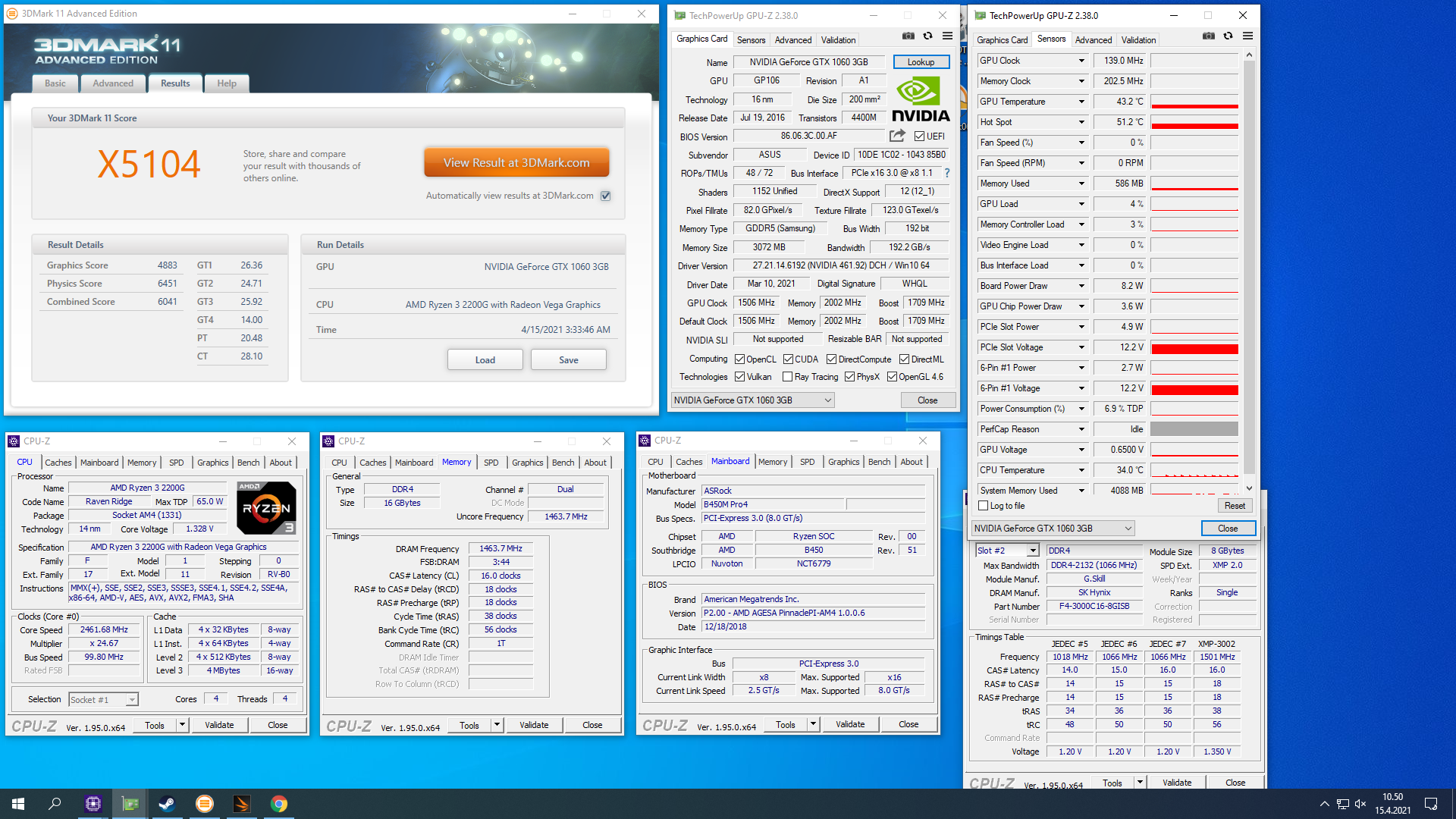
Task: Open the hamburger menu in GPU-Z Graphics Card window
Action: (x=947, y=36)
